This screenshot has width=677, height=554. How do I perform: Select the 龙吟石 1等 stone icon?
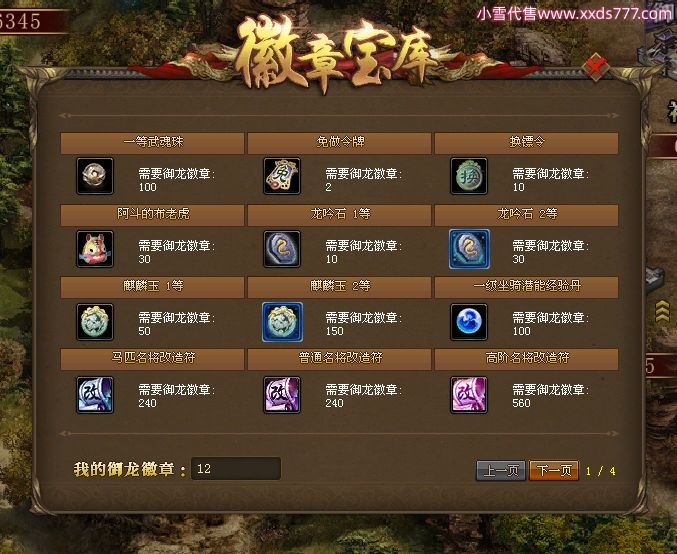pyautogui.click(x=282, y=249)
